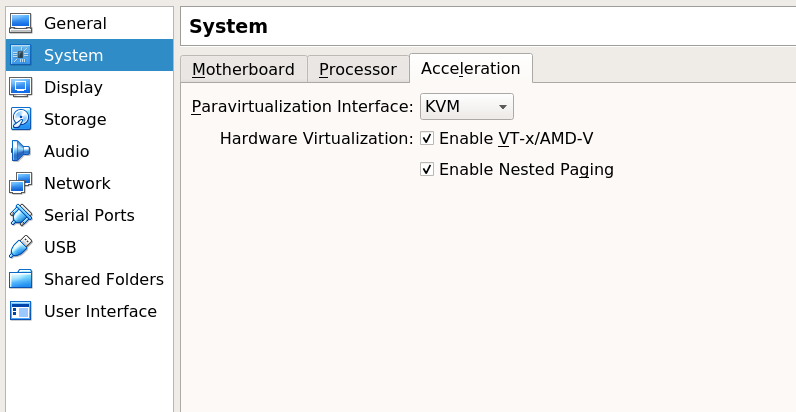
Task: Click the Network adapter icon
Action: point(21,183)
